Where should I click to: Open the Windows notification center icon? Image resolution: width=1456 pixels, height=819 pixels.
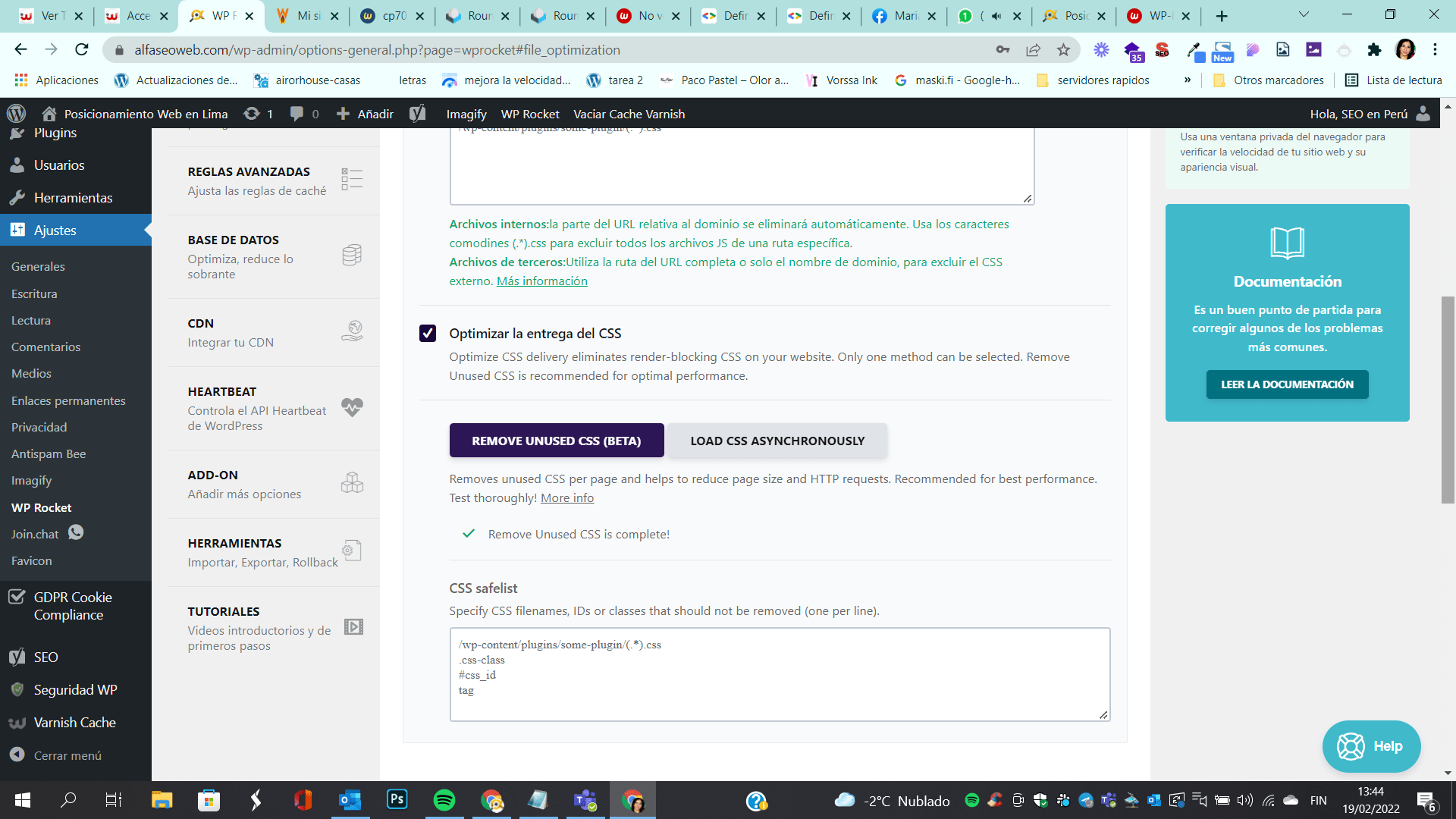click(1426, 801)
